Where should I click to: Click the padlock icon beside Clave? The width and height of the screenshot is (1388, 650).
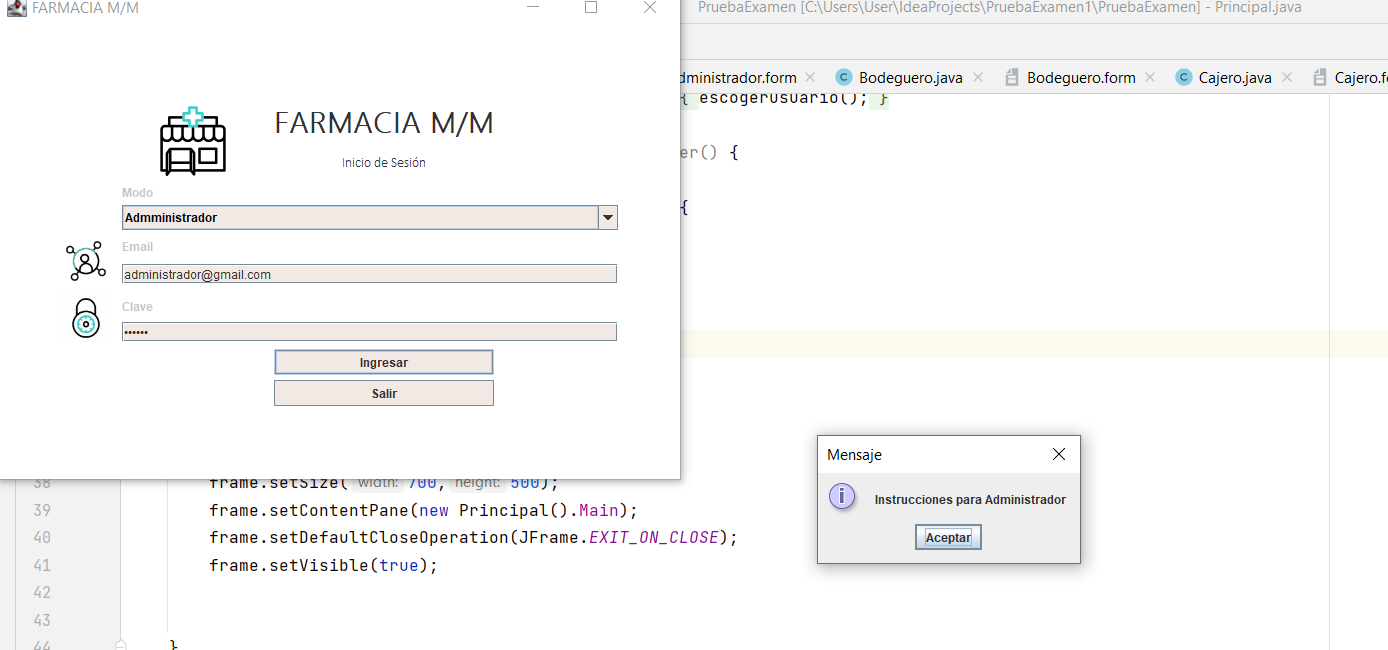pyautogui.click(x=86, y=318)
